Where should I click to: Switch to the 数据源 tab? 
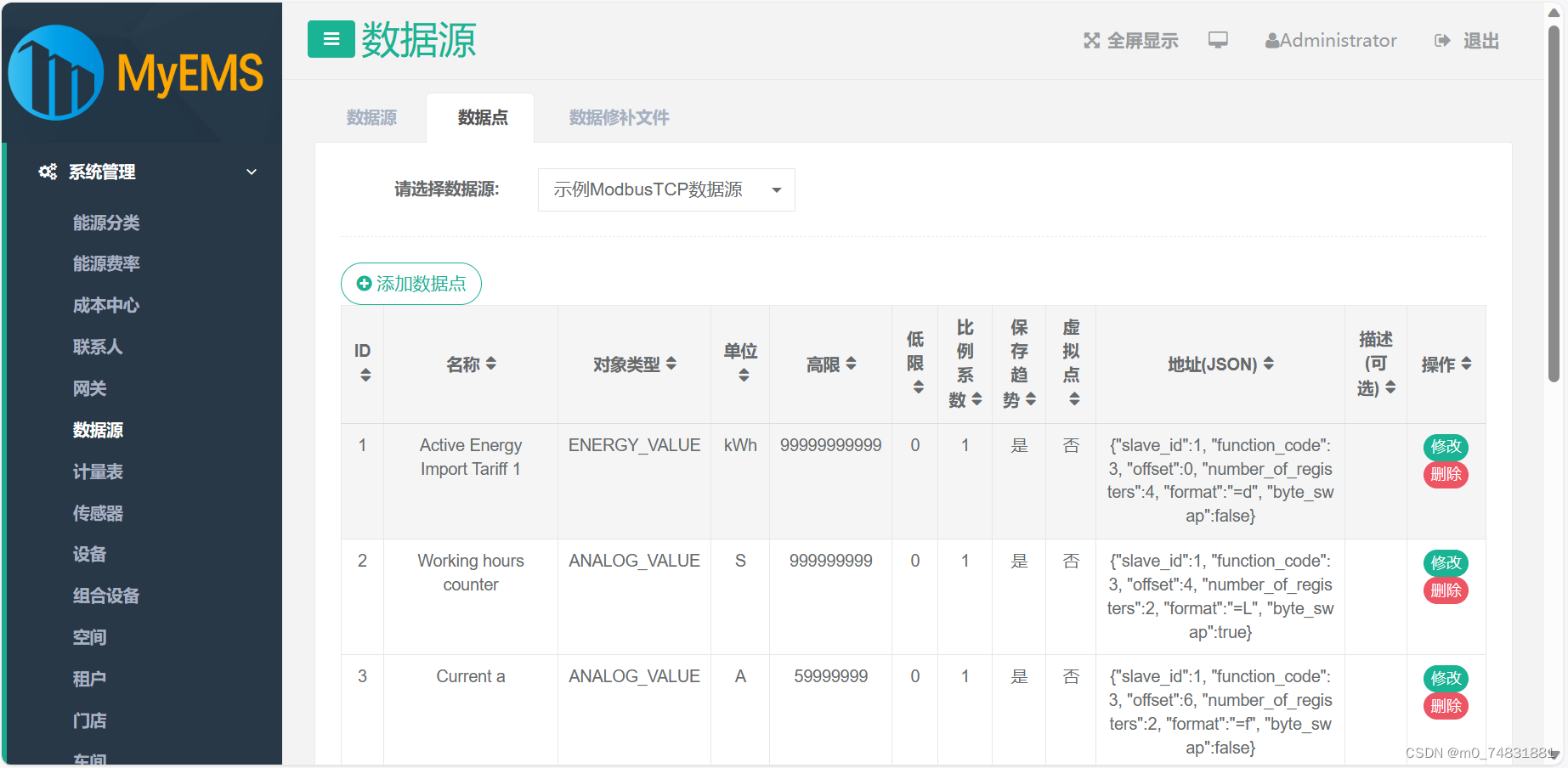point(371,117)
